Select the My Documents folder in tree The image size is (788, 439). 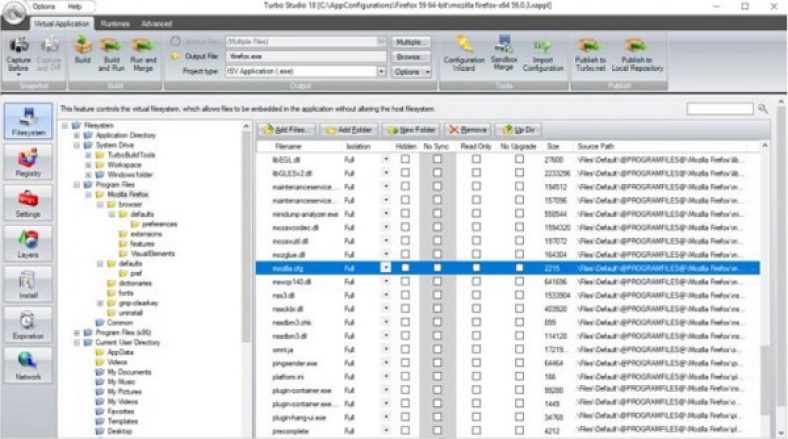click(x=129, y=372)
